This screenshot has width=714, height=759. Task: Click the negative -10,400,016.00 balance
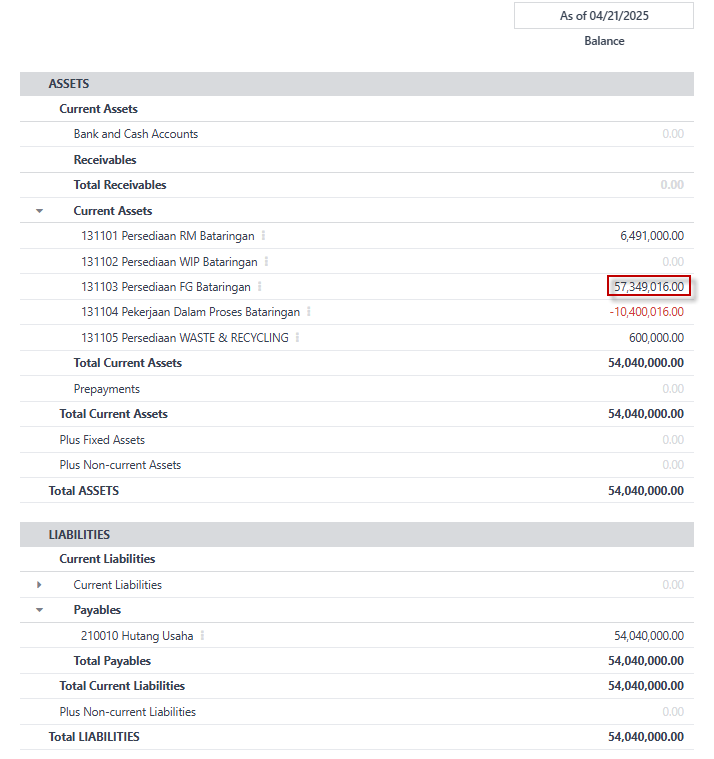(646, 312)
